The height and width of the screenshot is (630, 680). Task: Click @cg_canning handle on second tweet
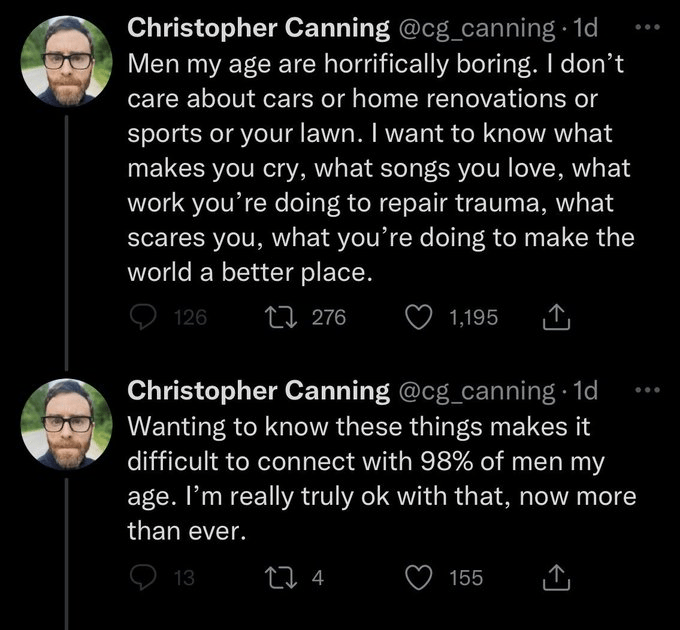pos(477,389)
